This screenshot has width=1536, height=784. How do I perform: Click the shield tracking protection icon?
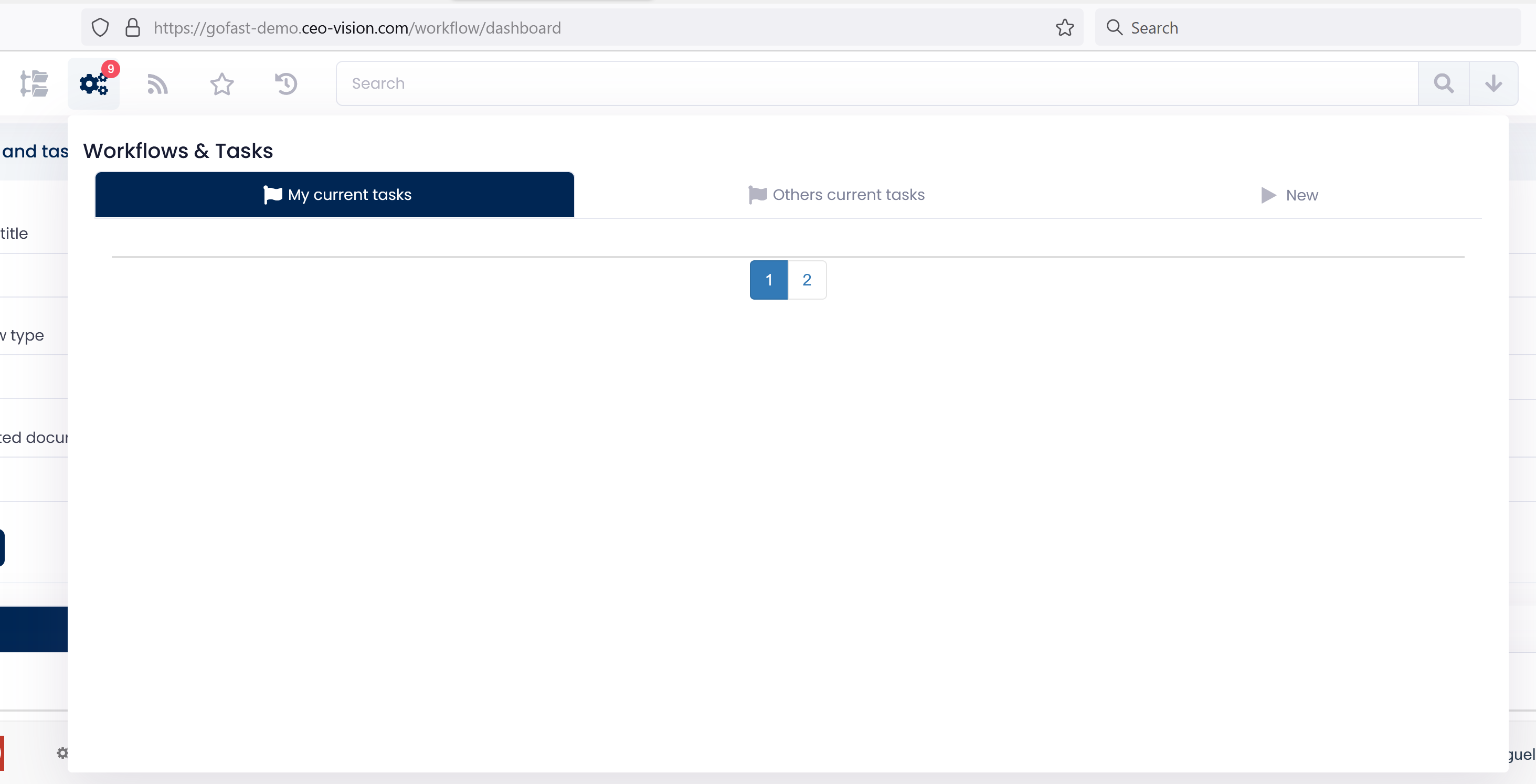(x=100, y=27)
